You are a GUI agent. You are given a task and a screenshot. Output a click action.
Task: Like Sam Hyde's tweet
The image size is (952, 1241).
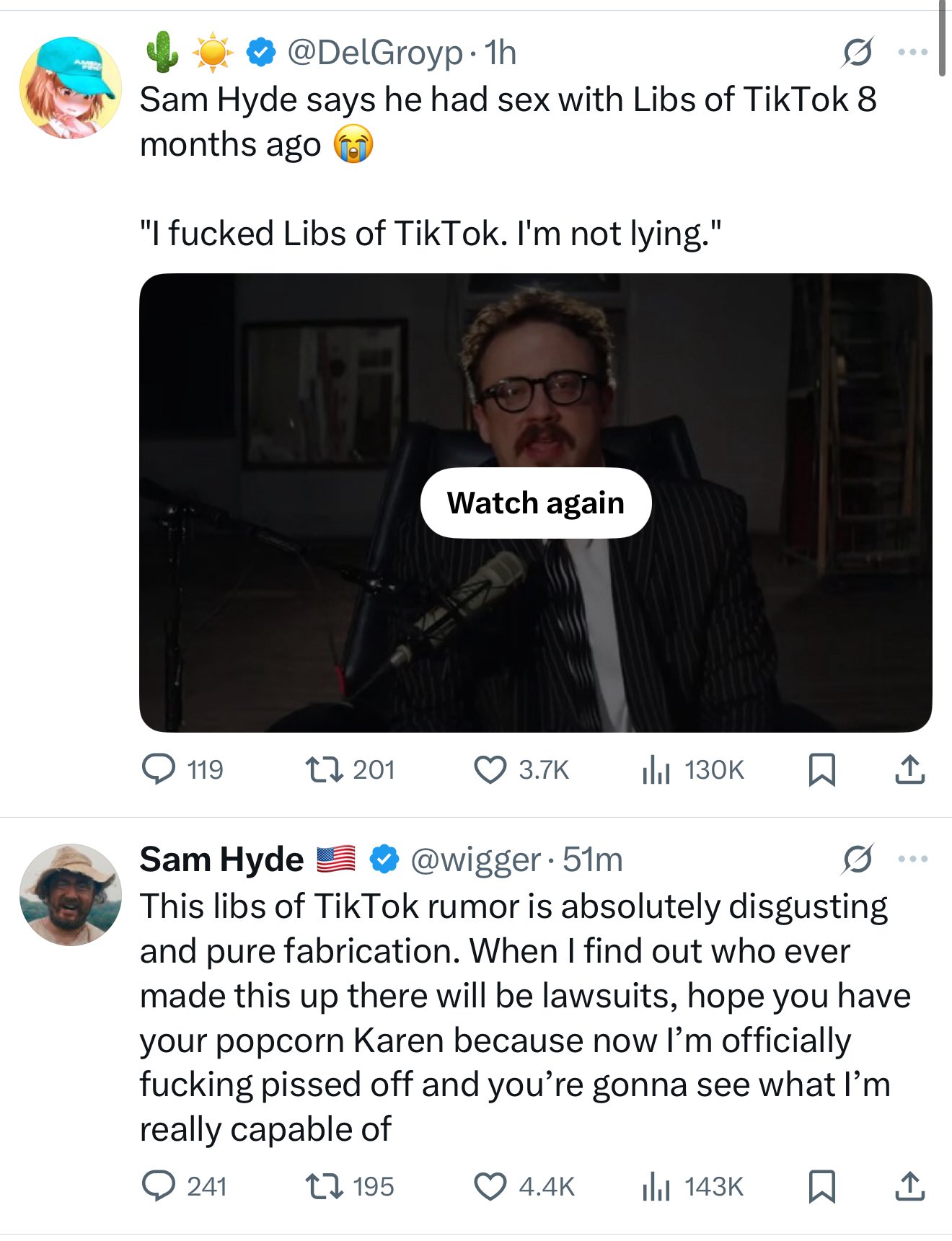click(x=490, y=1185)
